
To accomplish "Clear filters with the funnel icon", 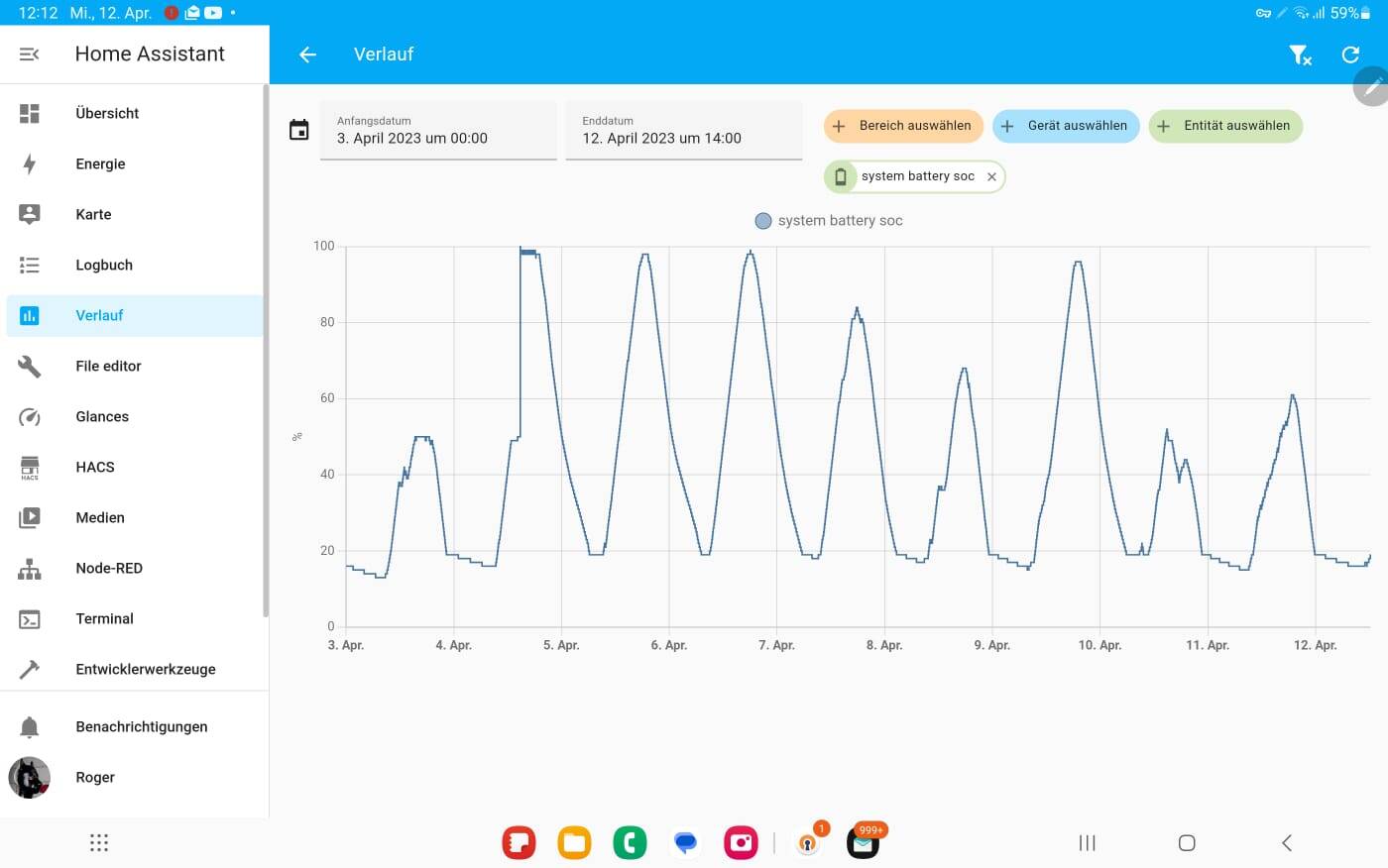I will point(1299,54).
